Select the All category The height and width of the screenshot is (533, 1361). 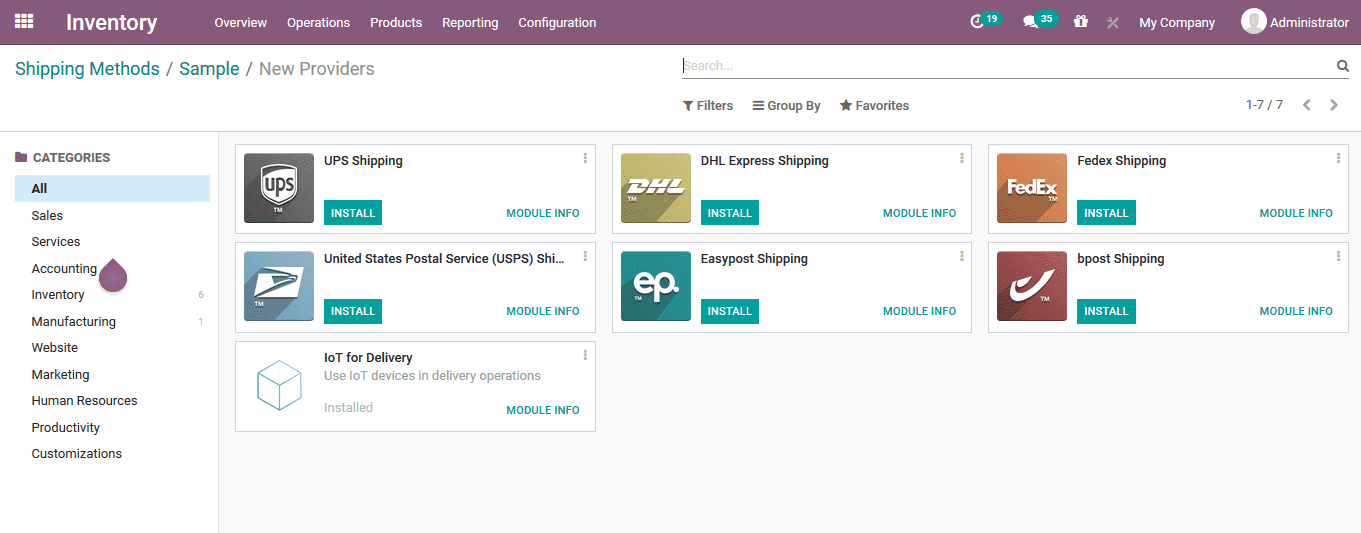click(112, 188)
